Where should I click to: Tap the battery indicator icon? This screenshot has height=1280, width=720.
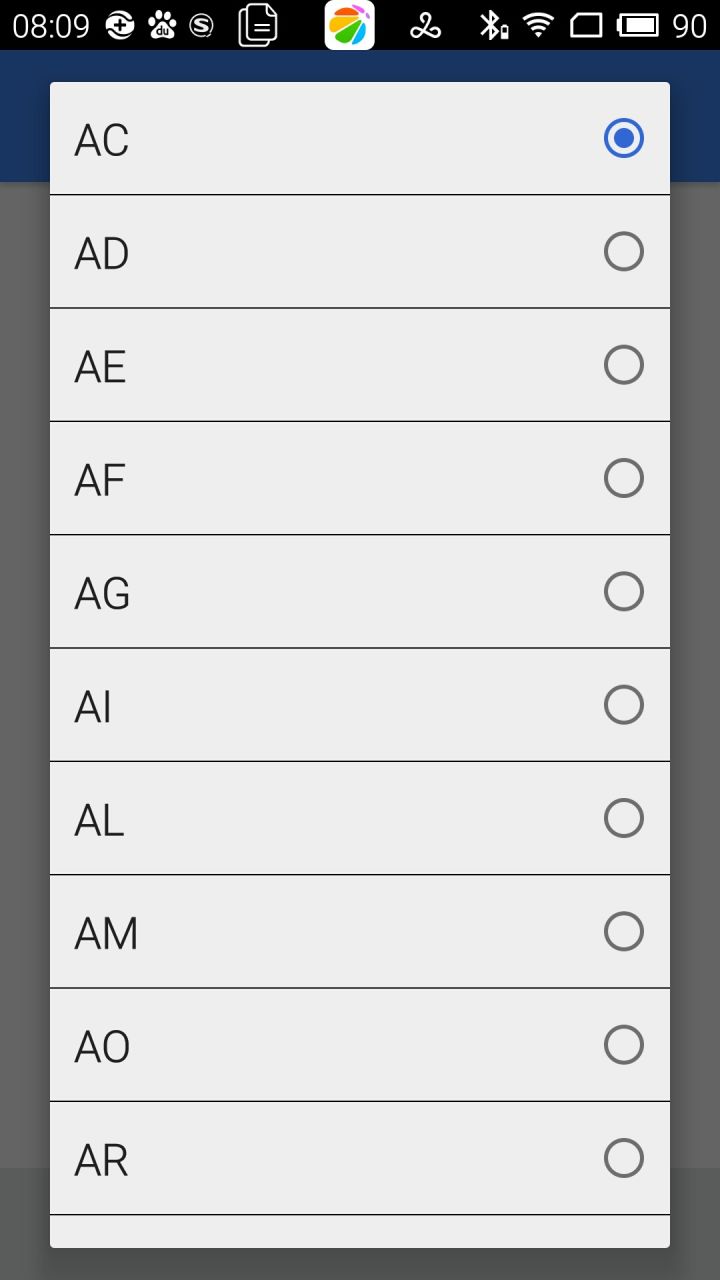[x=638, y=25]
